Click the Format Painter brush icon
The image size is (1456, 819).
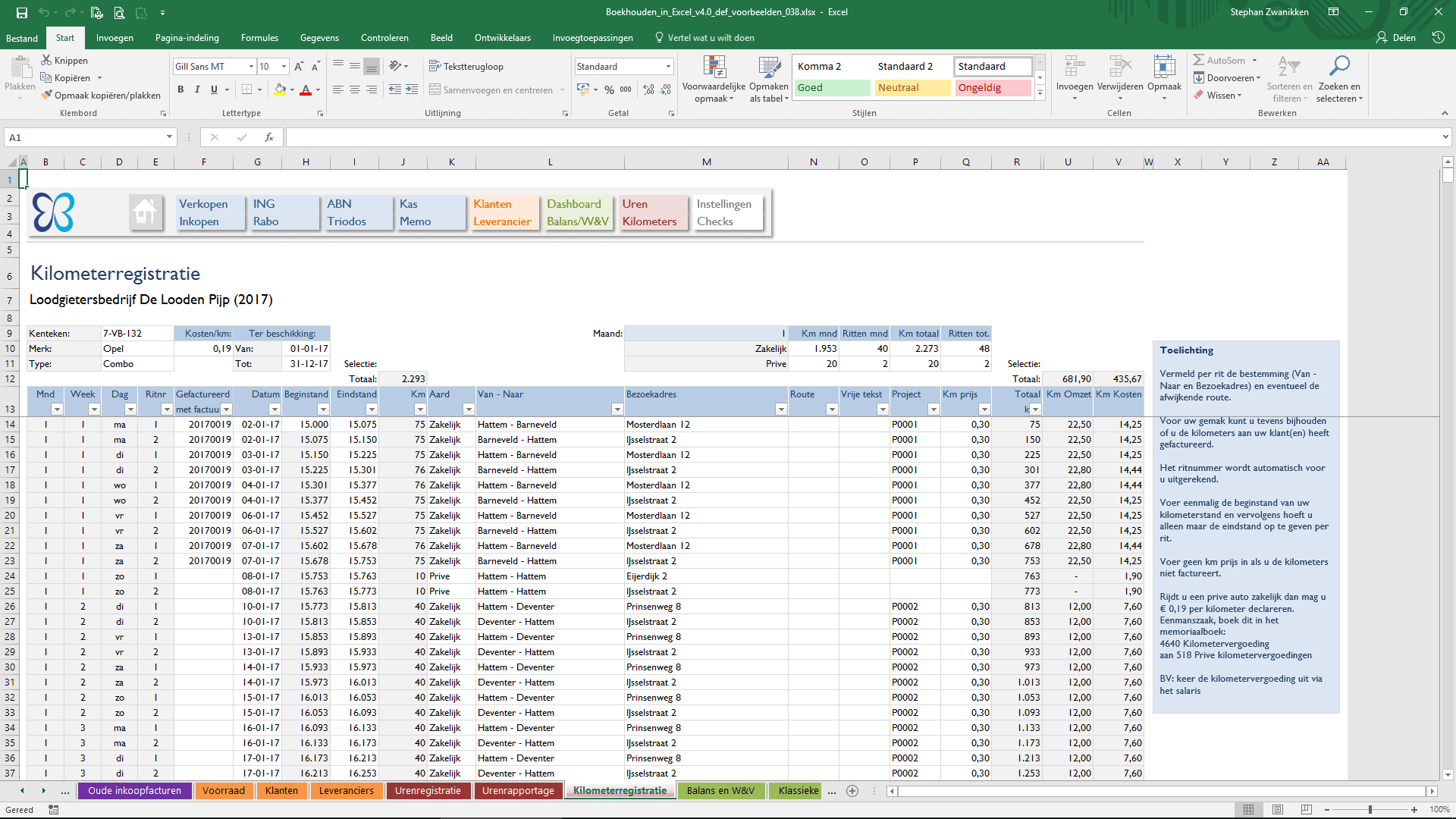coord(47,96)
